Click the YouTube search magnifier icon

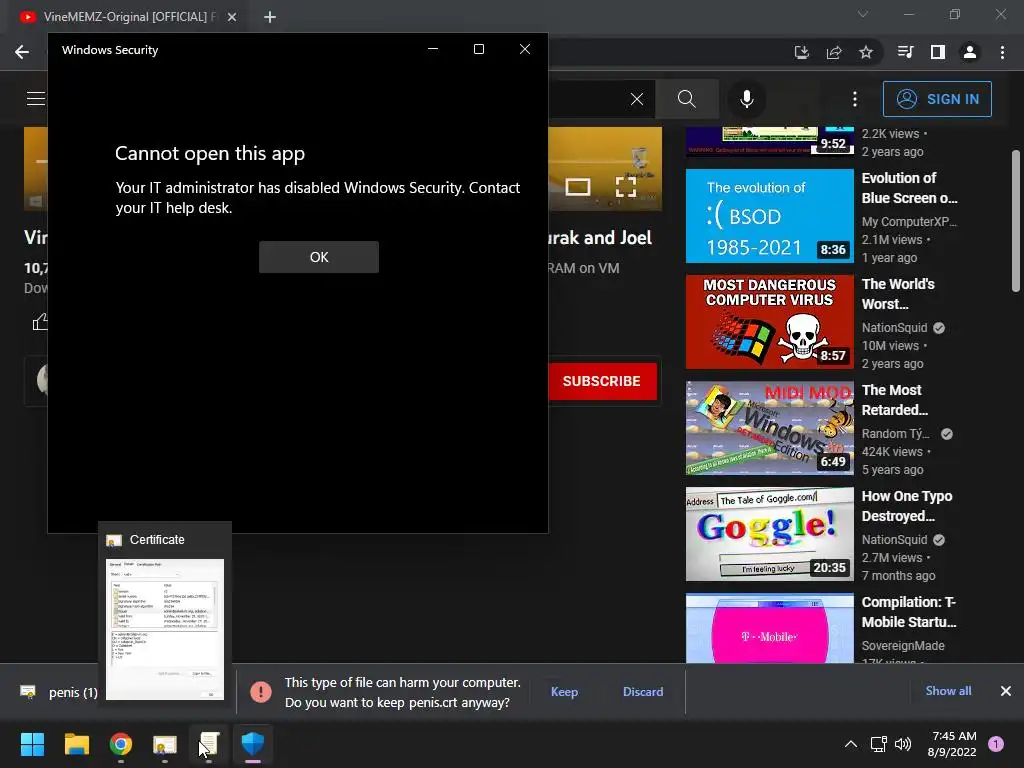pyautogui.click(x=686, y=99)
